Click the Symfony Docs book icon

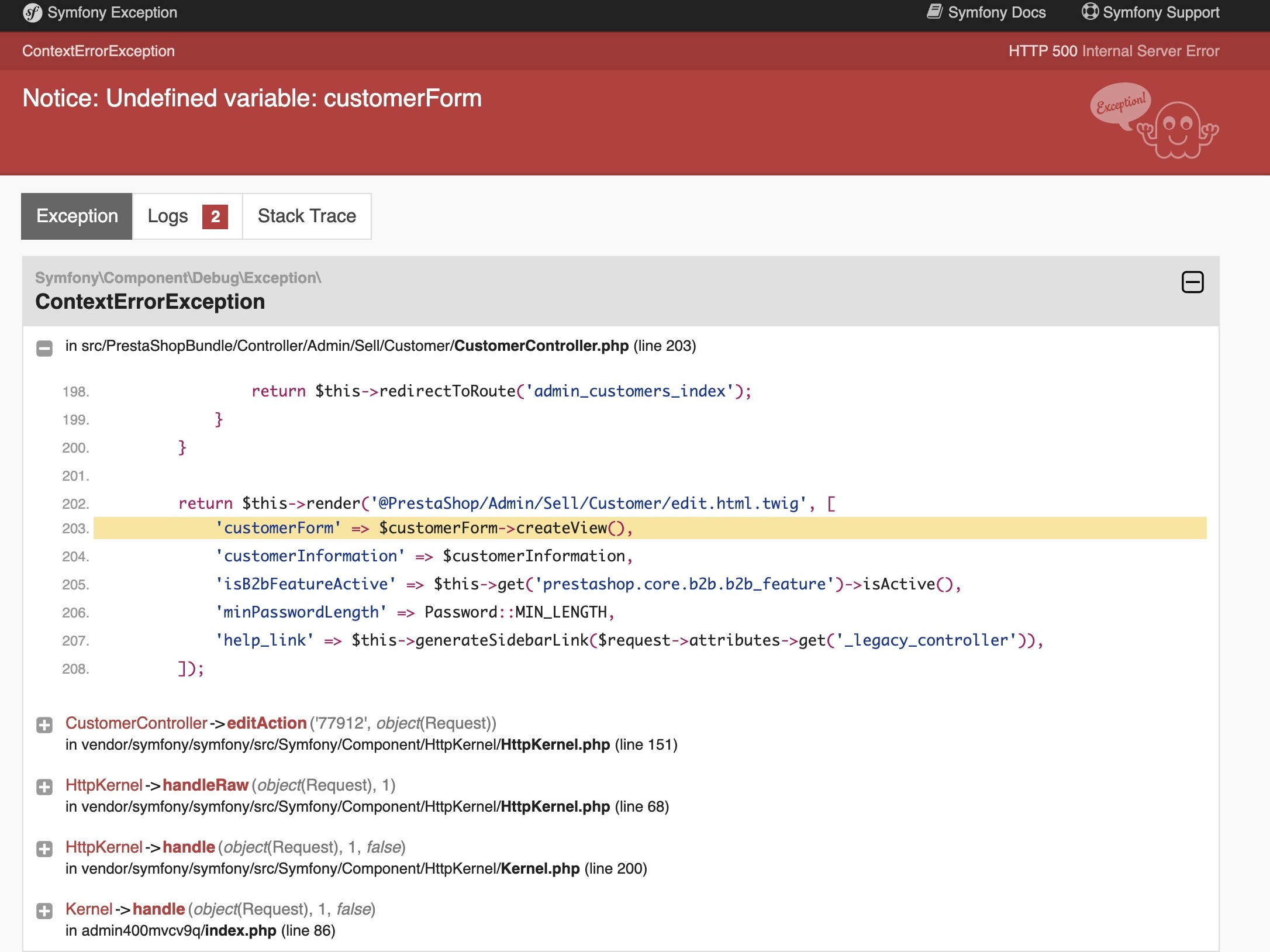coord(934,12)
